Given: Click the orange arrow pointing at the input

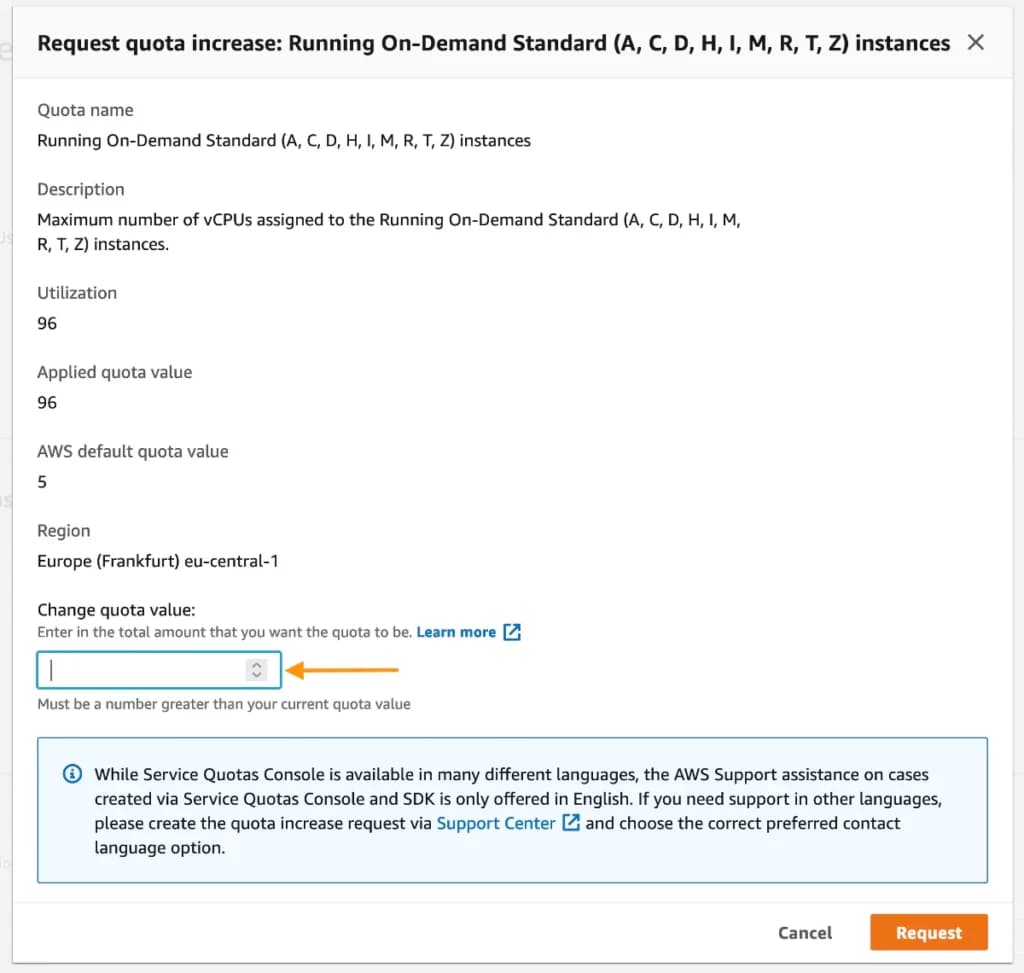Looking at the screenshot, I should point(340,669).
